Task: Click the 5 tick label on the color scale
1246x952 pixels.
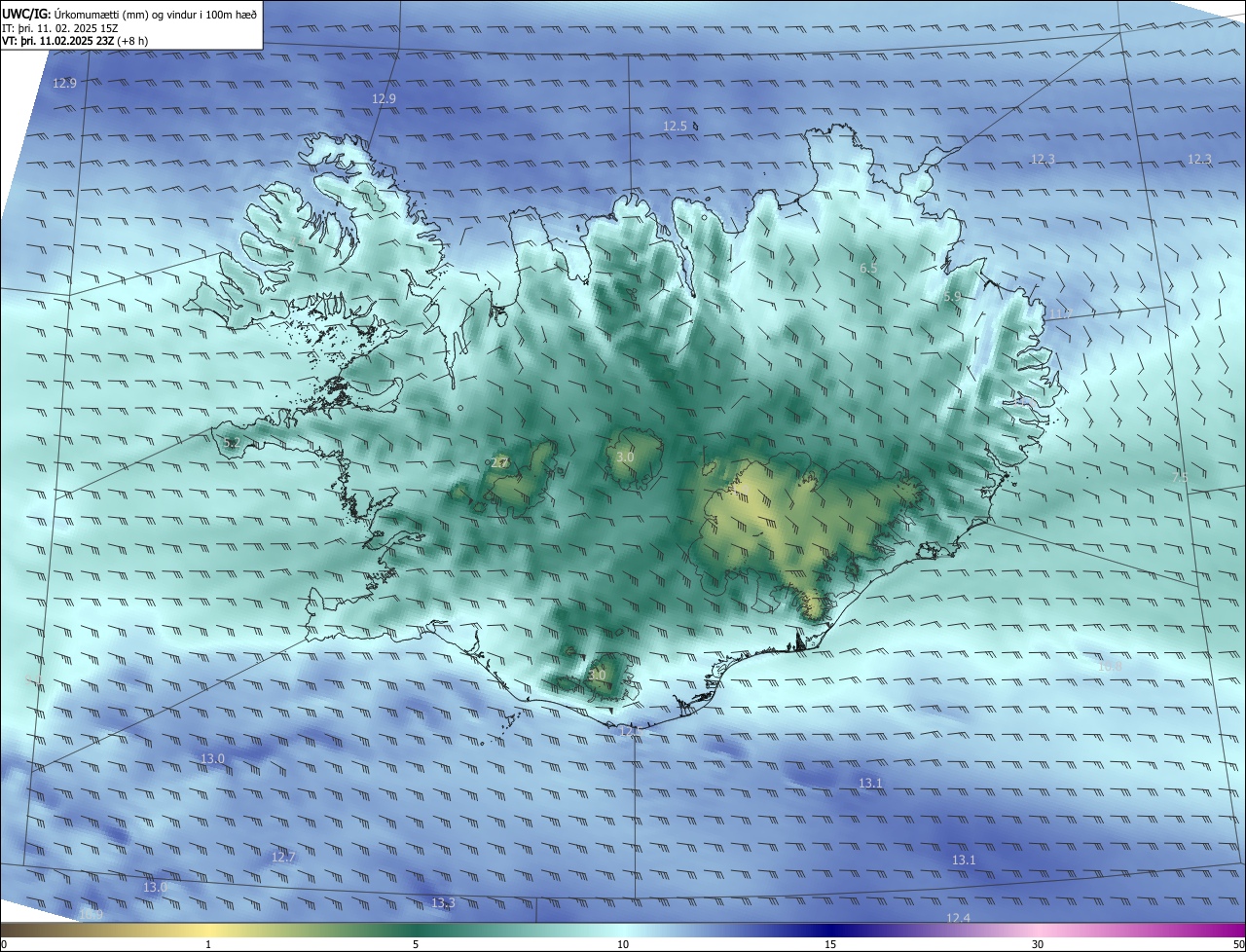Action: pyautogui.click(x=416, y=944)
